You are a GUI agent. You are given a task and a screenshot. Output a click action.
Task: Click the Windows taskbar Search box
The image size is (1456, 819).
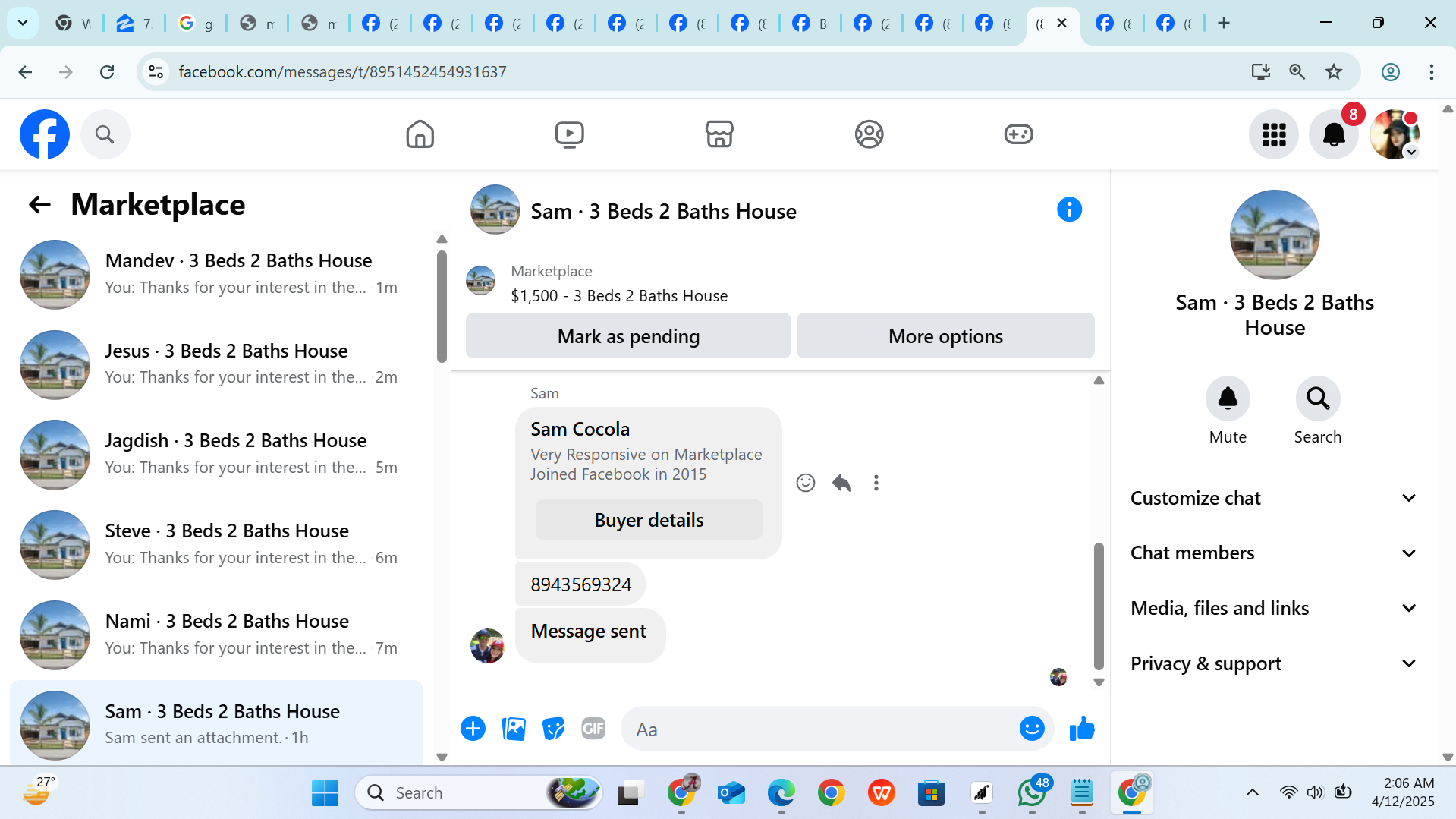tap(478, 792)
